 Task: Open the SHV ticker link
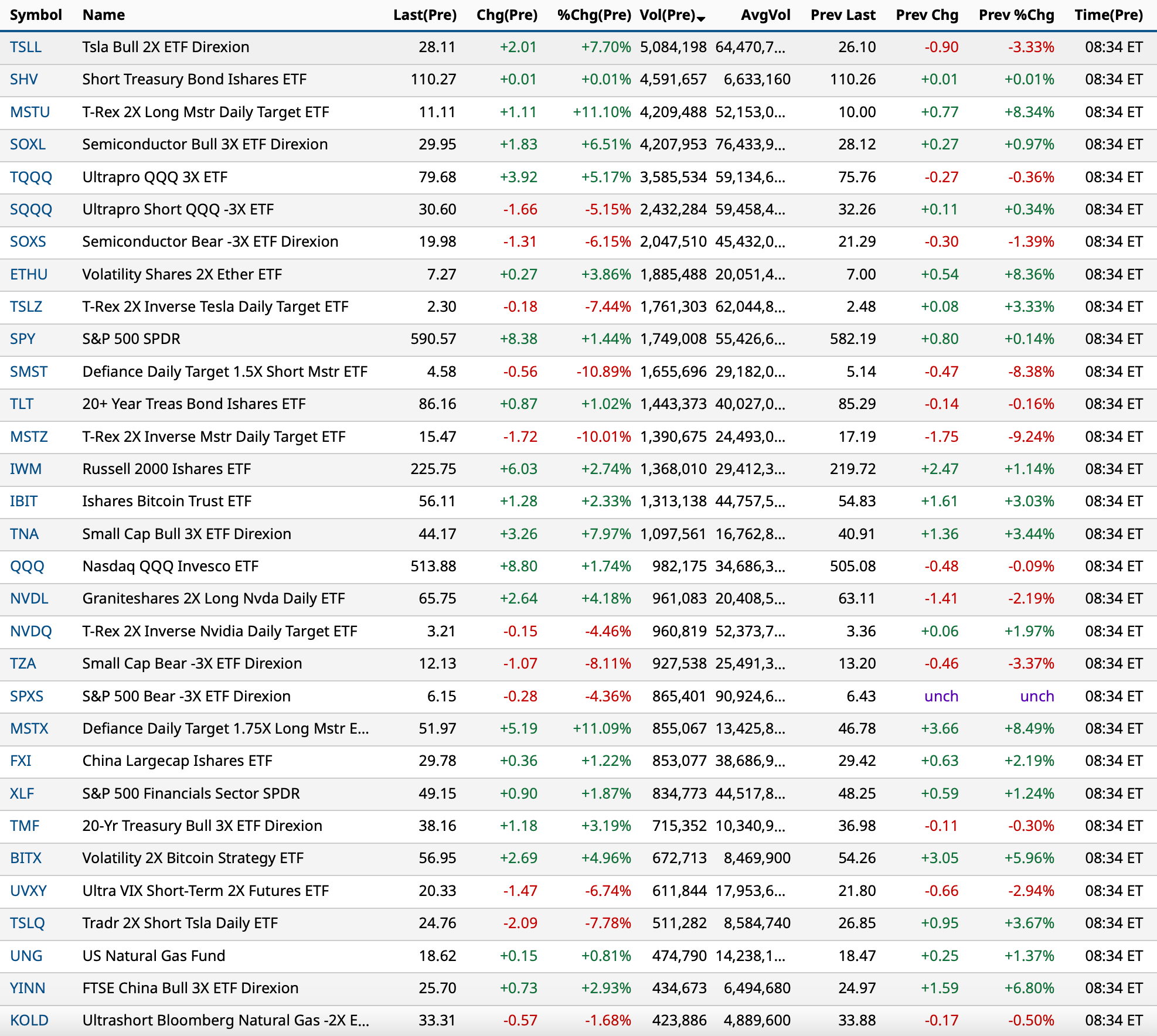pos(24,79)
